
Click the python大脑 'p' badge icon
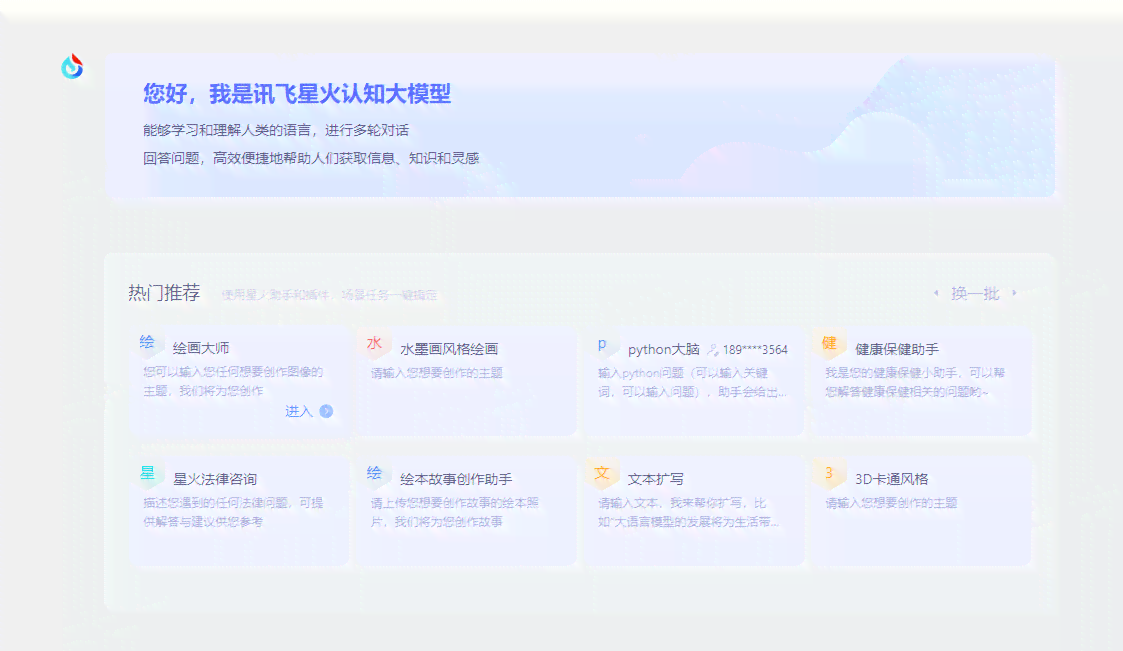coord(602,344)
